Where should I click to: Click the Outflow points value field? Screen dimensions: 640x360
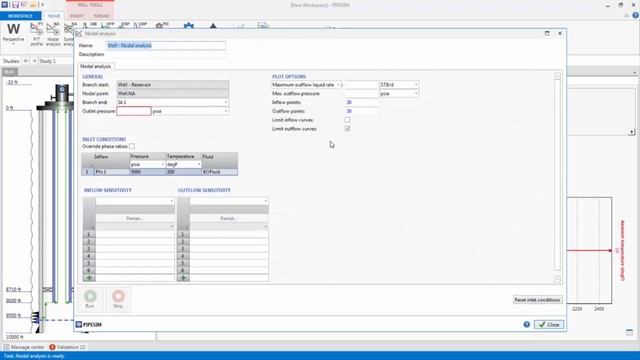pyautogui.click(x=362, y=111)
